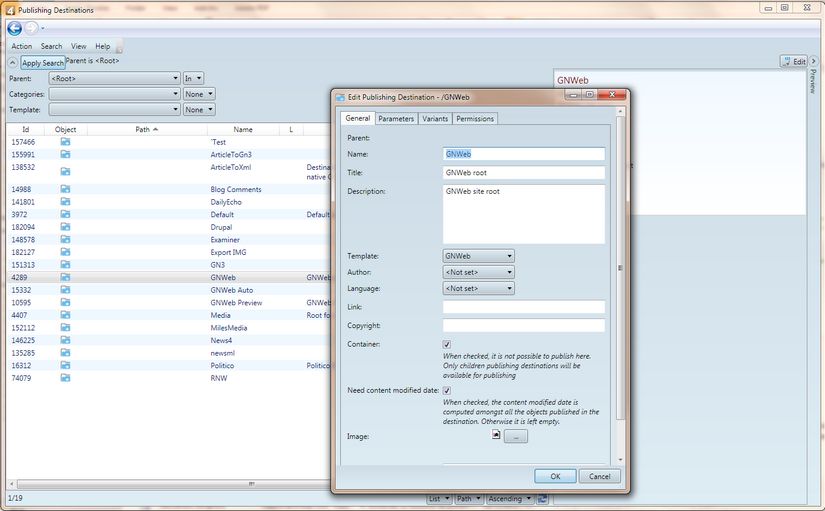Click the Title field containing GNWeb root
The height and width of the screenshot is (511, 825).
(x=524, y=173)
